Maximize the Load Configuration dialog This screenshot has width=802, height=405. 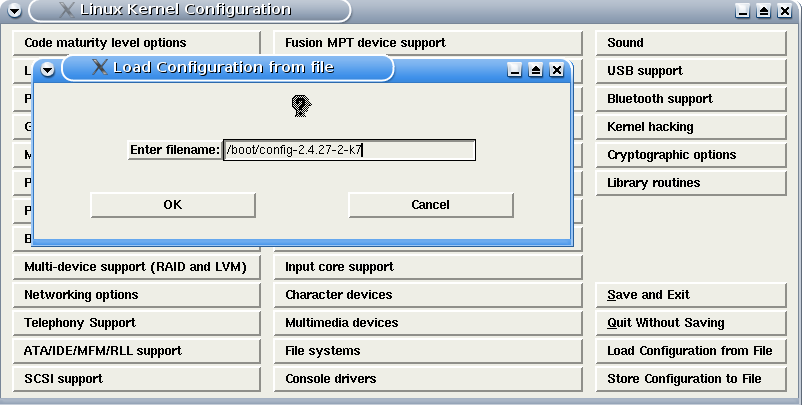536,70
